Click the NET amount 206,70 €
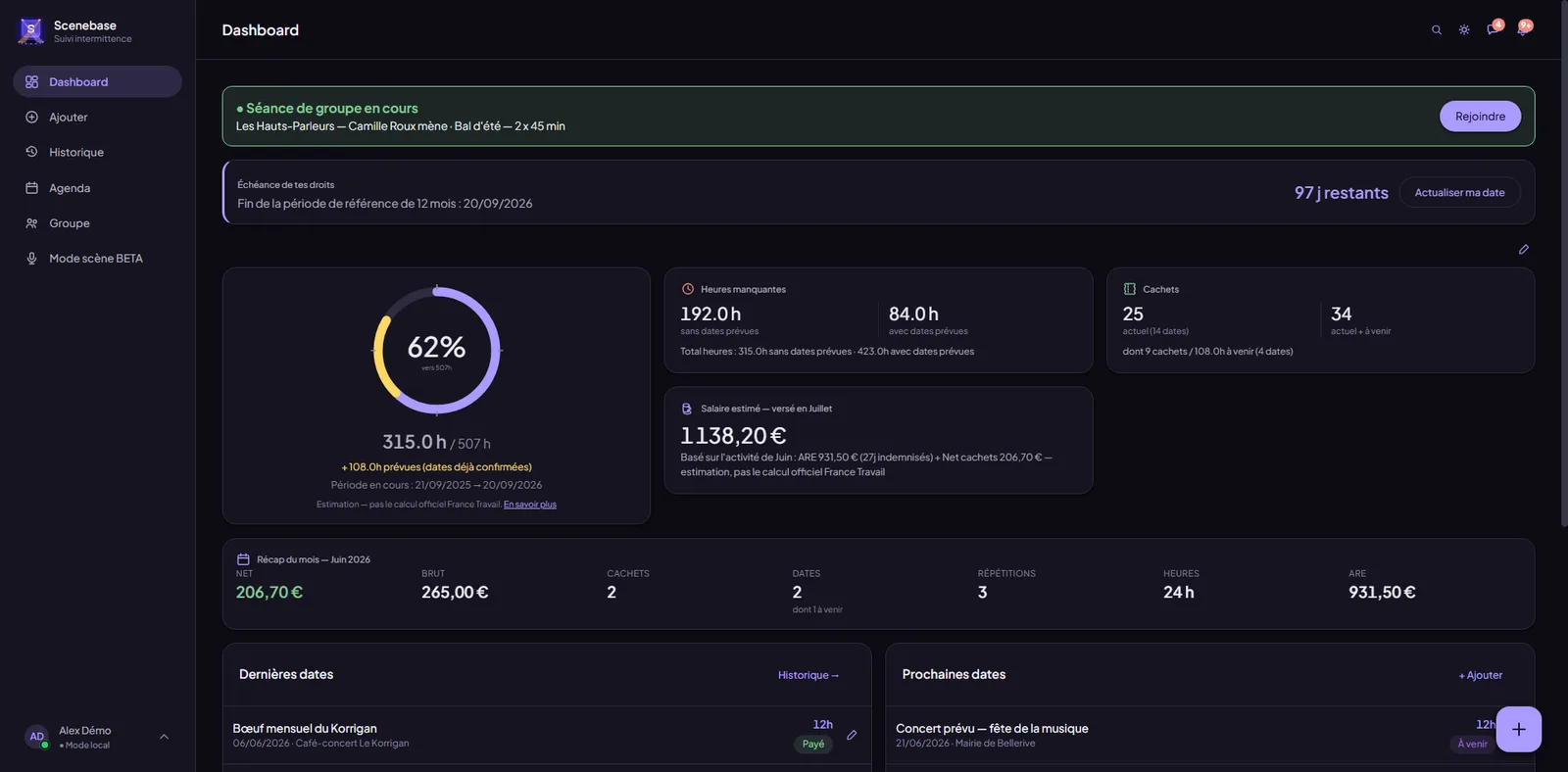 click(269, 592)
